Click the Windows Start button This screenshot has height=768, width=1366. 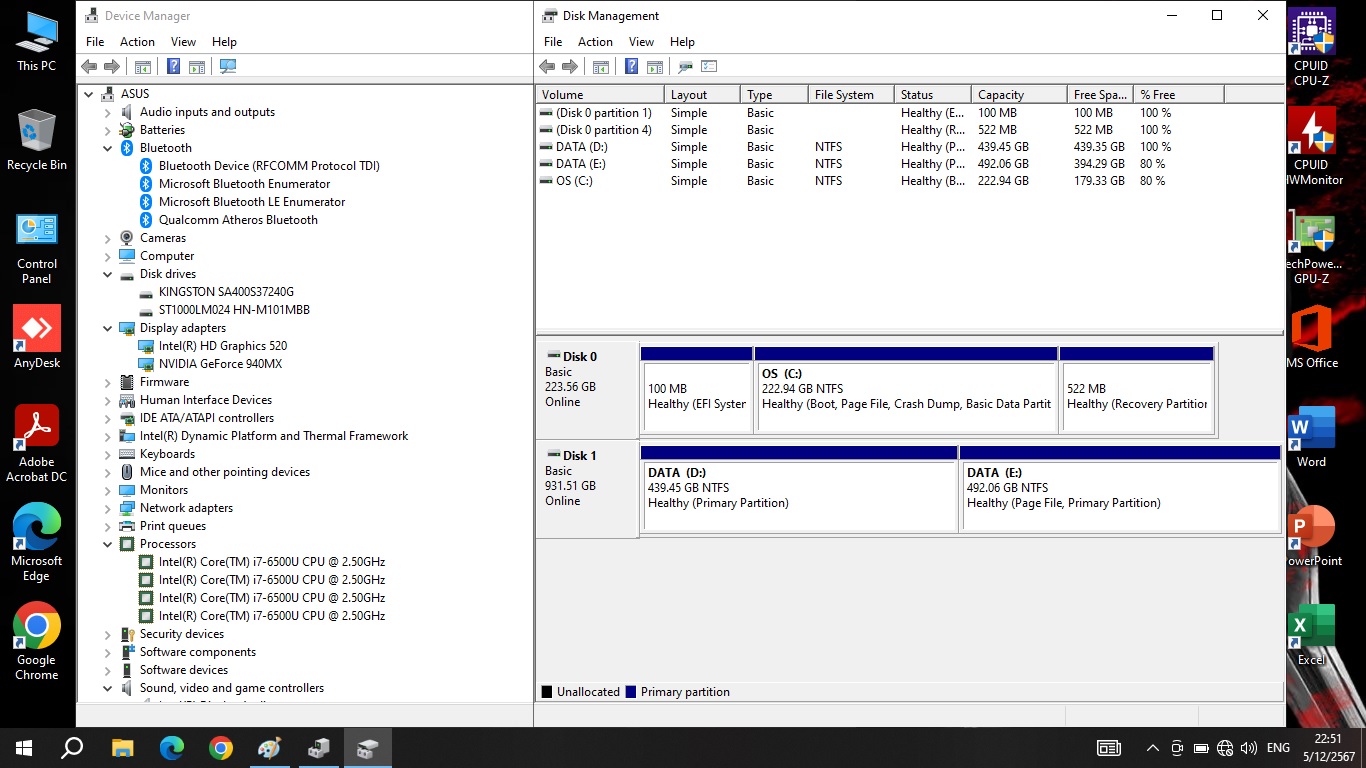pyautogui.click(x=24, y=748)
